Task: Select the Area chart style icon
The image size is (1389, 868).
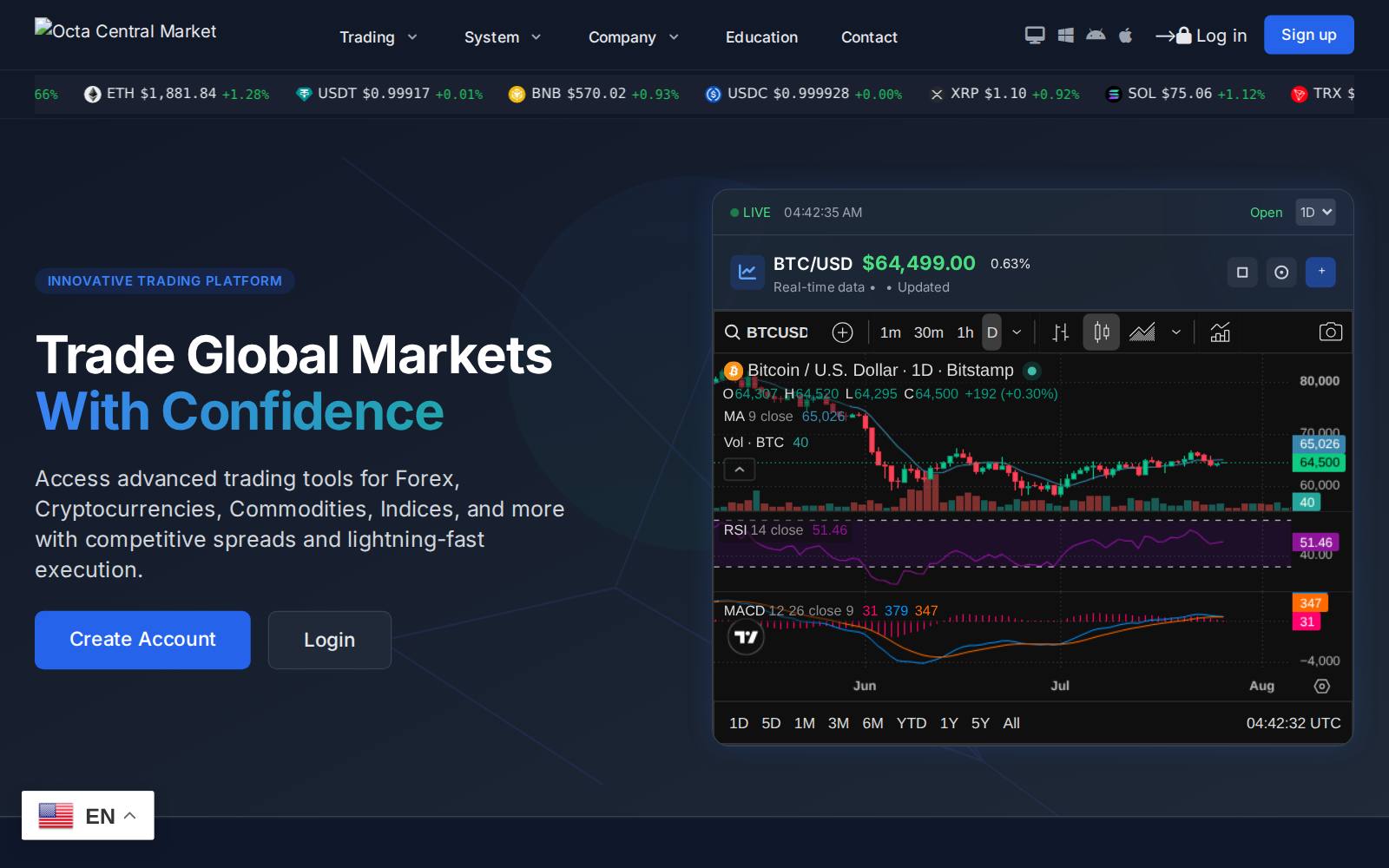Action: (1142, 332)
